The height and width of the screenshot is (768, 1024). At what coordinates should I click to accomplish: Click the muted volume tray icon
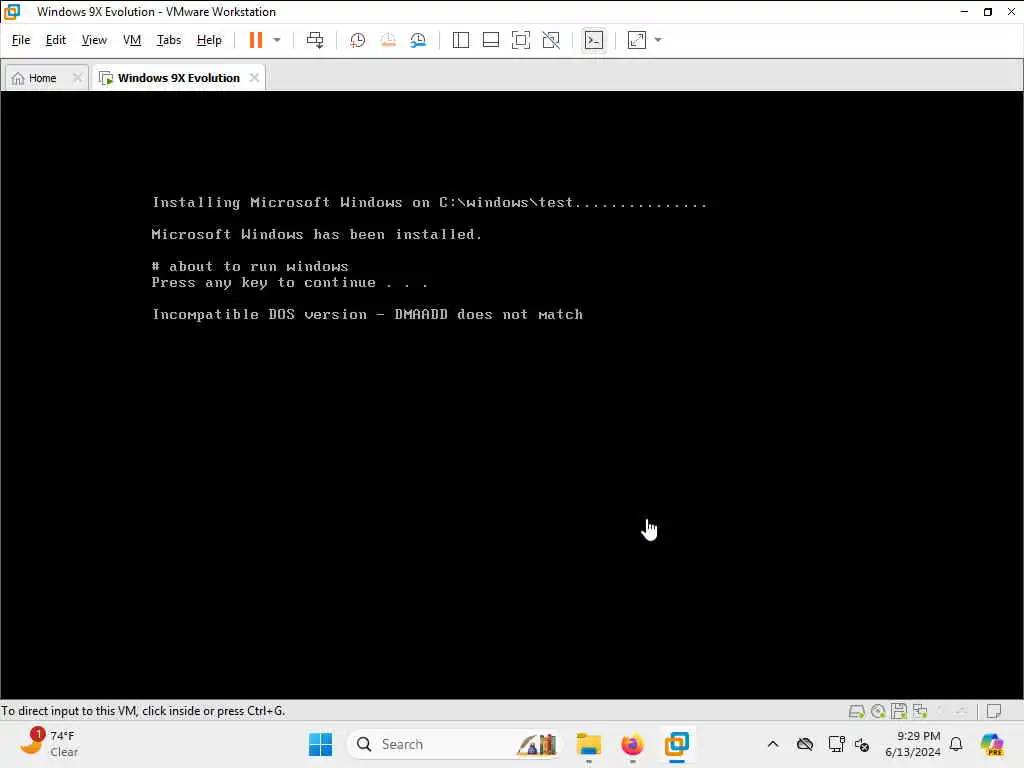[862, 744]
